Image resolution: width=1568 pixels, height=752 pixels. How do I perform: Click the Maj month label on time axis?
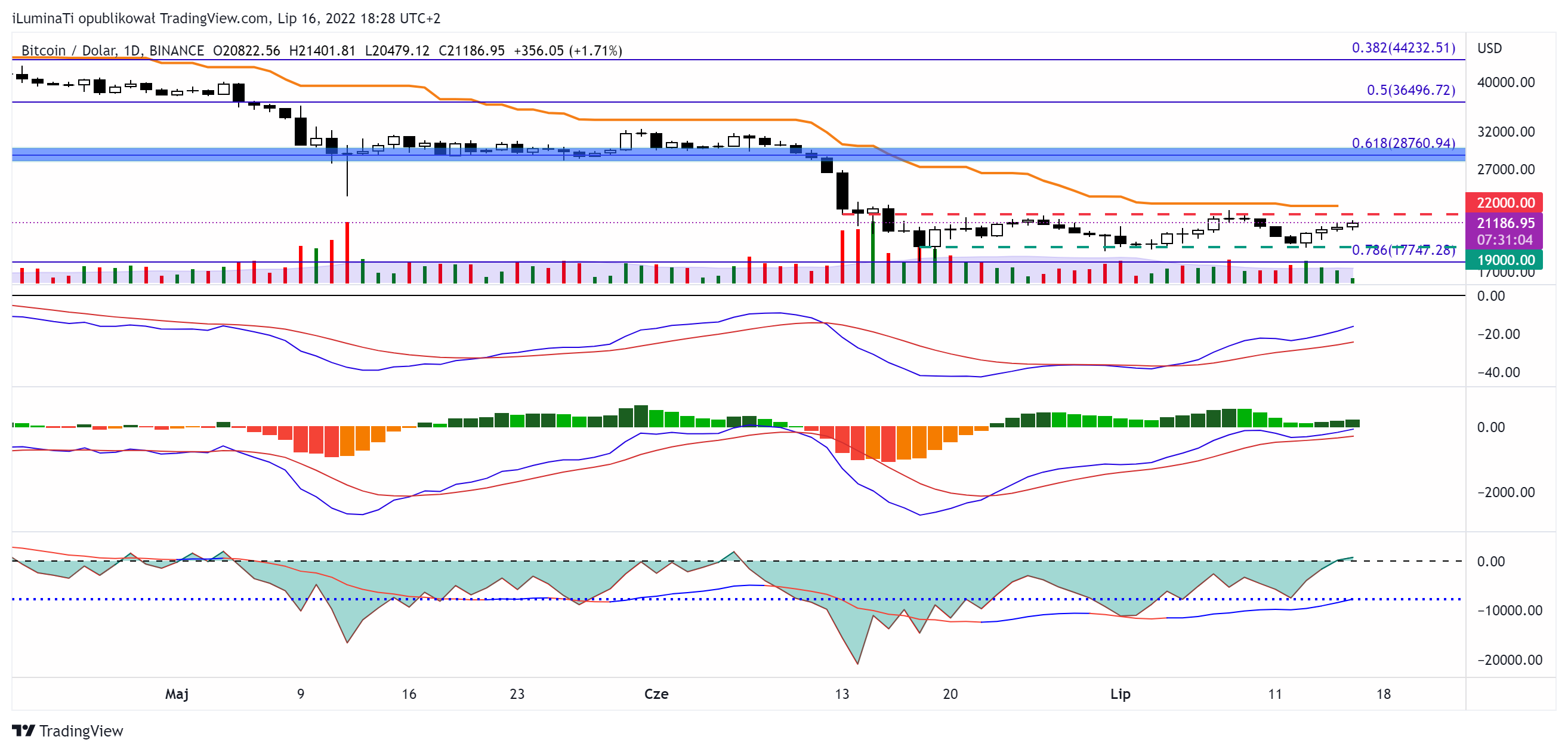177,694
